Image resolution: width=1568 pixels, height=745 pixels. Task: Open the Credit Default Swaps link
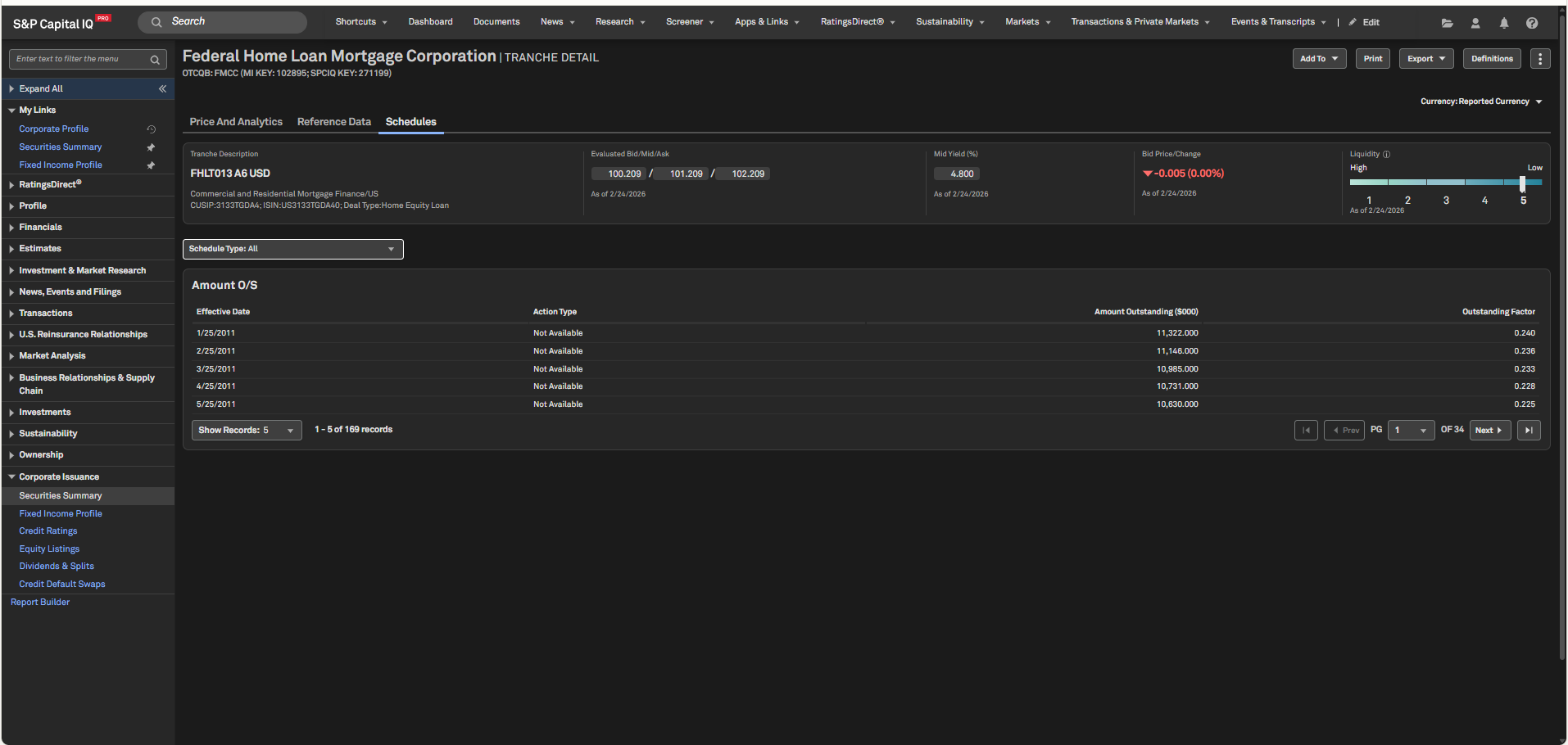click(x=62, y=585)
